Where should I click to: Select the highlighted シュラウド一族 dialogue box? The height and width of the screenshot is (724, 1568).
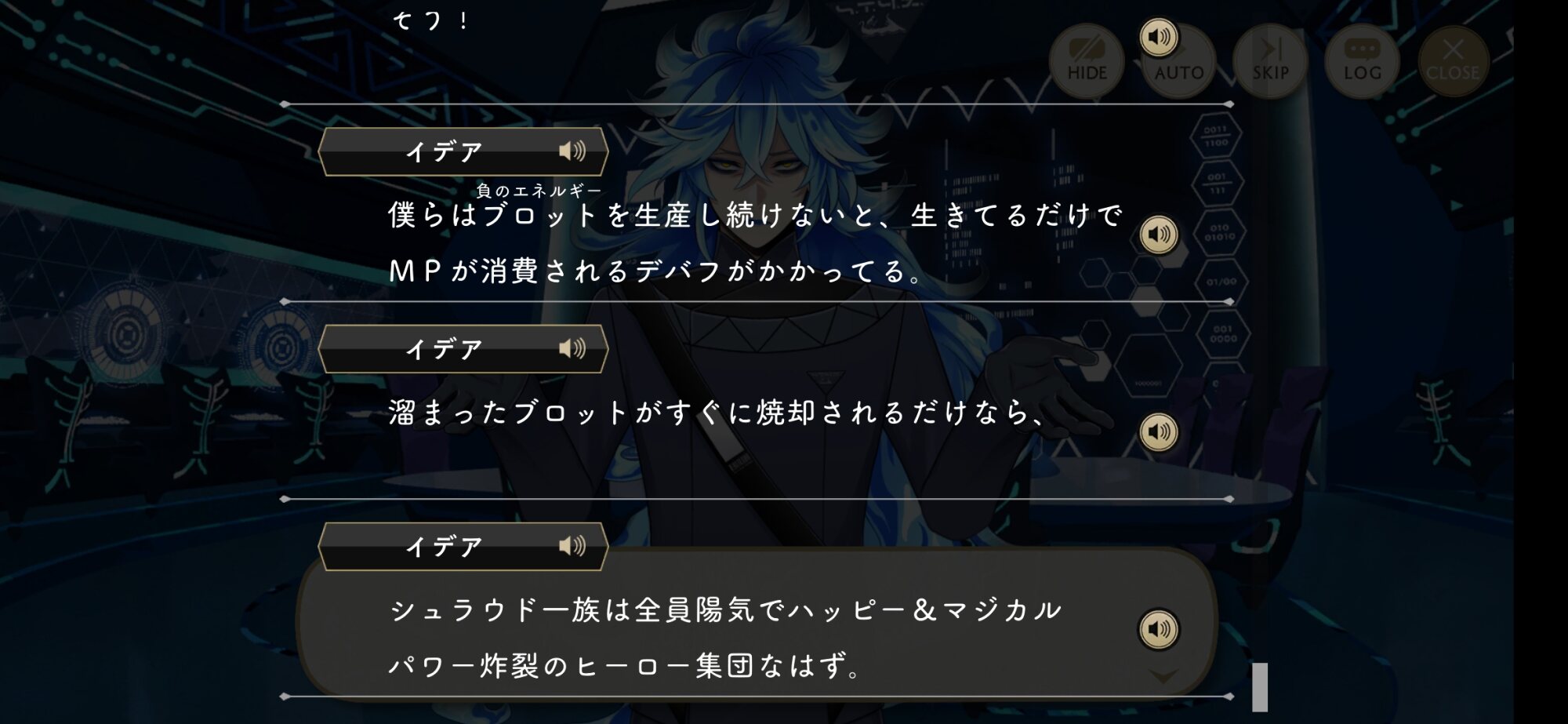point(757,622)
